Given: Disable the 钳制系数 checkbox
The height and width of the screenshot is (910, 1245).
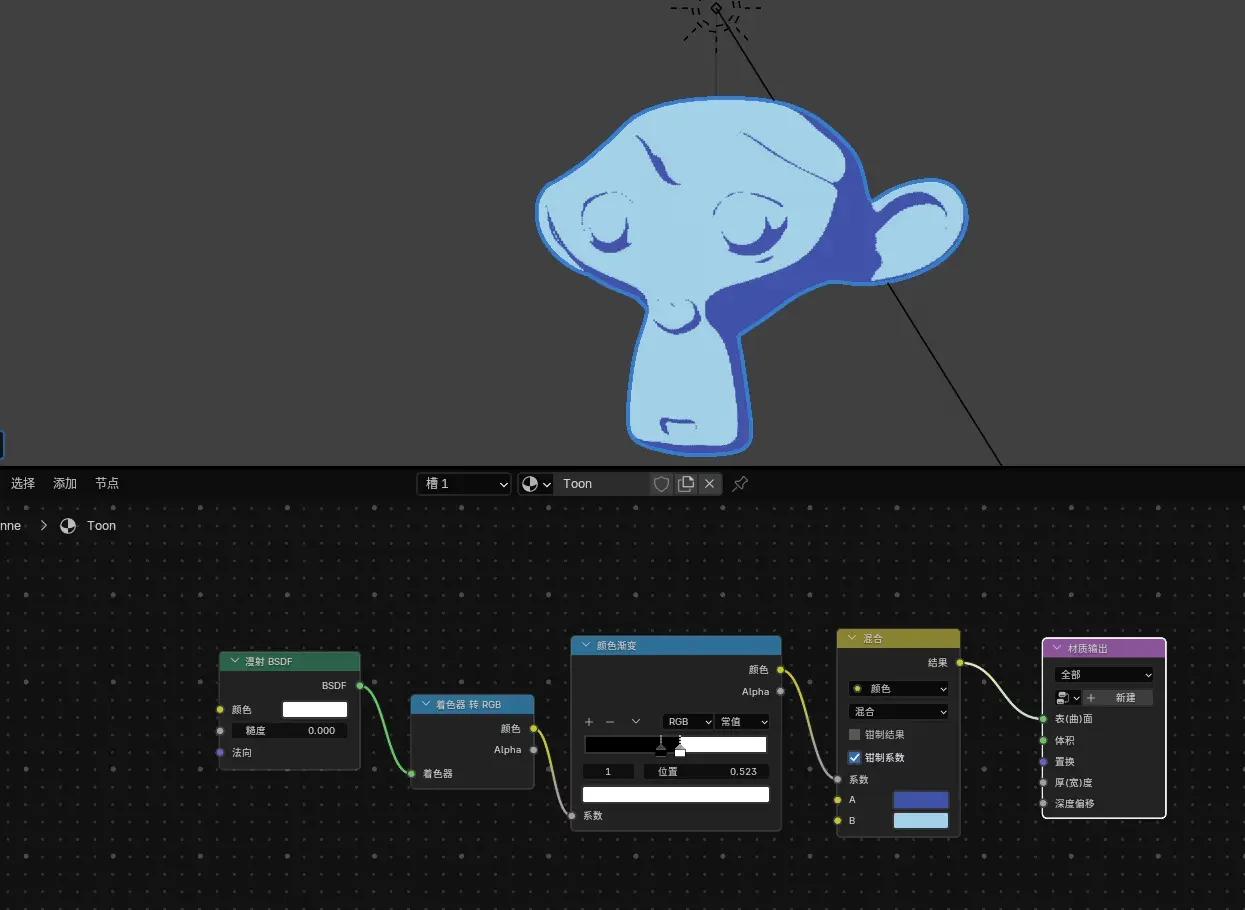Looking at the screenshot, I should [855, 758].
